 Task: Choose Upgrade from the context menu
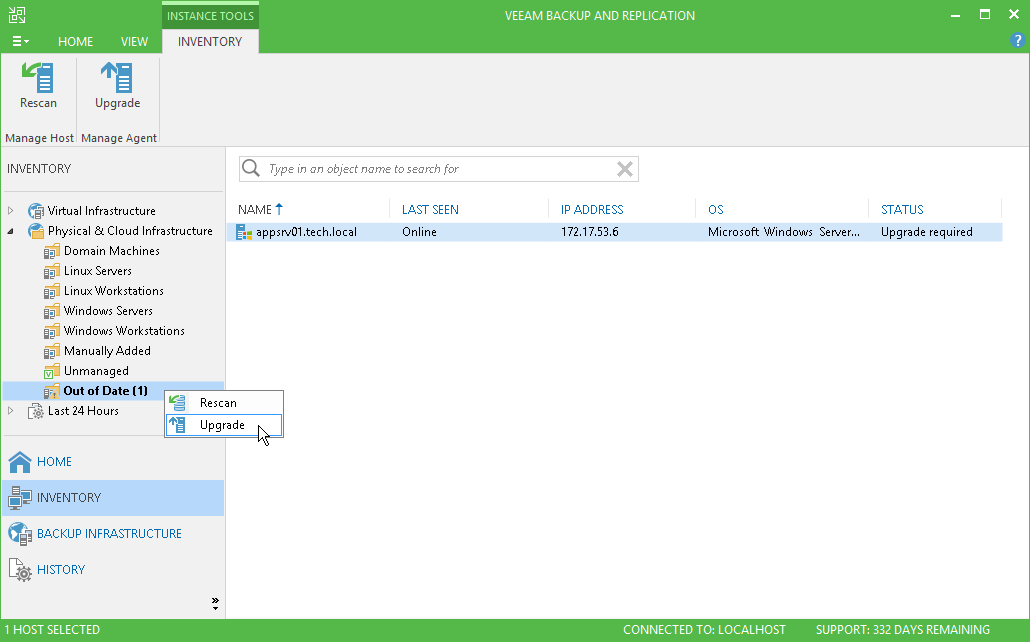click(224, 425)
